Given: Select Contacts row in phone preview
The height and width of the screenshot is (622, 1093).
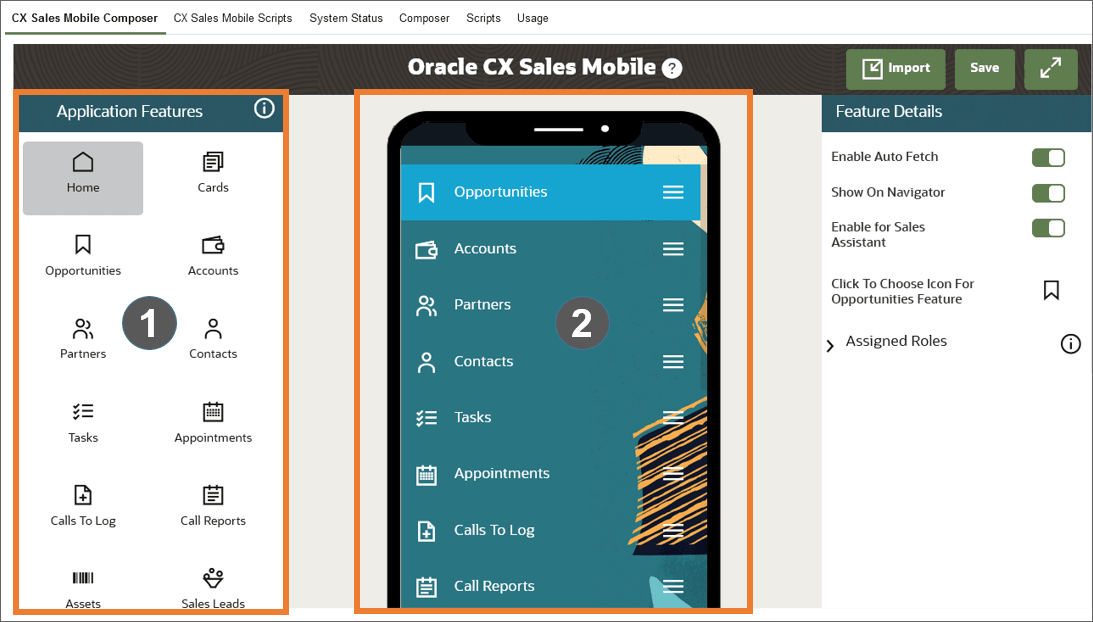Looking at the screenshot, I should coord(553,361).
